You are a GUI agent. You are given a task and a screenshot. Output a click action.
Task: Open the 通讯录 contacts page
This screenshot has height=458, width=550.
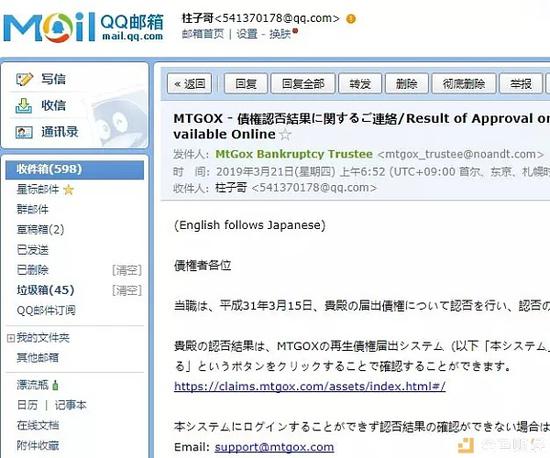coord(60,132)
